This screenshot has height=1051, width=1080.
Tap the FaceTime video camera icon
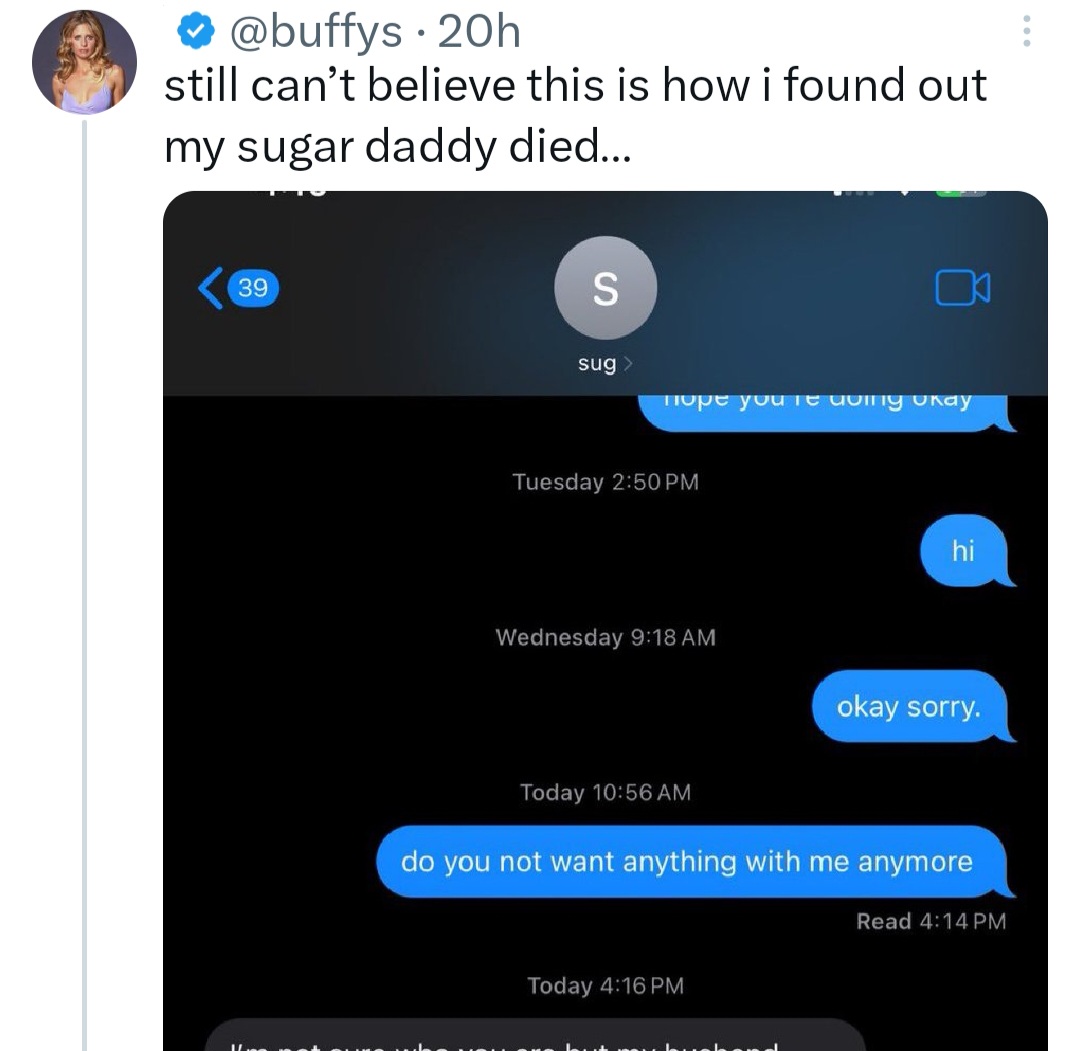[x=962, y=289]
